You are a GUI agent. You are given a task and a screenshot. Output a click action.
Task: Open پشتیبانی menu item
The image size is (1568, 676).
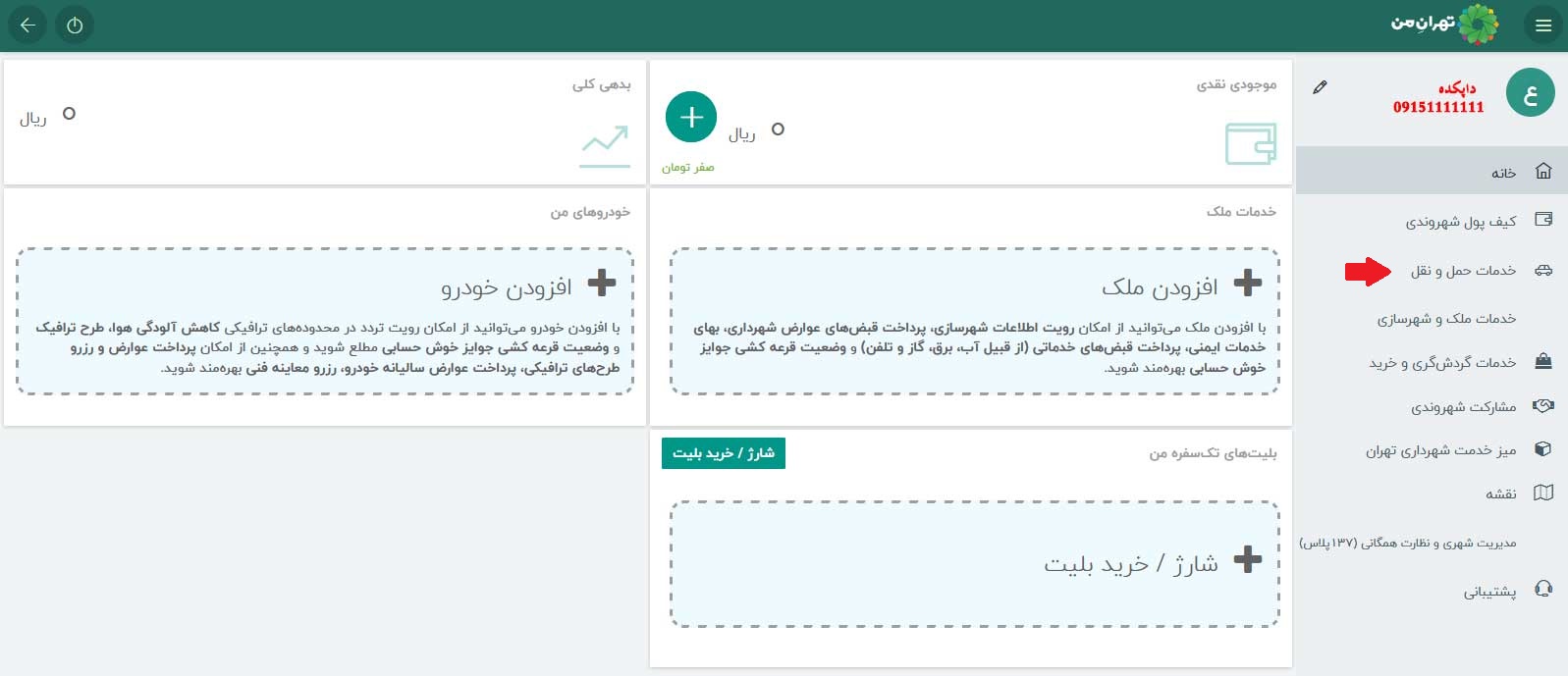tap(1432, 591)
